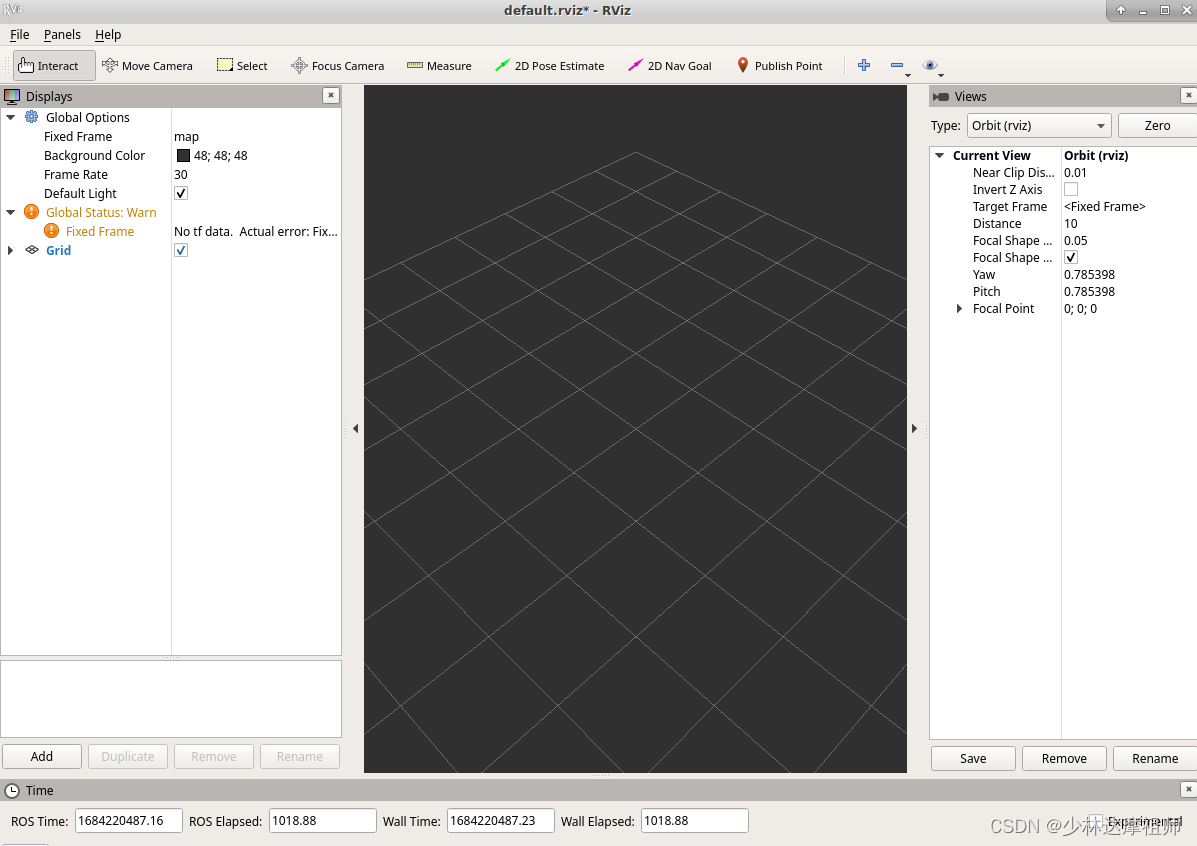The width and height of the screenshot is (1197, 846).
Task: Expand the Grid display item
Action: 11,250
